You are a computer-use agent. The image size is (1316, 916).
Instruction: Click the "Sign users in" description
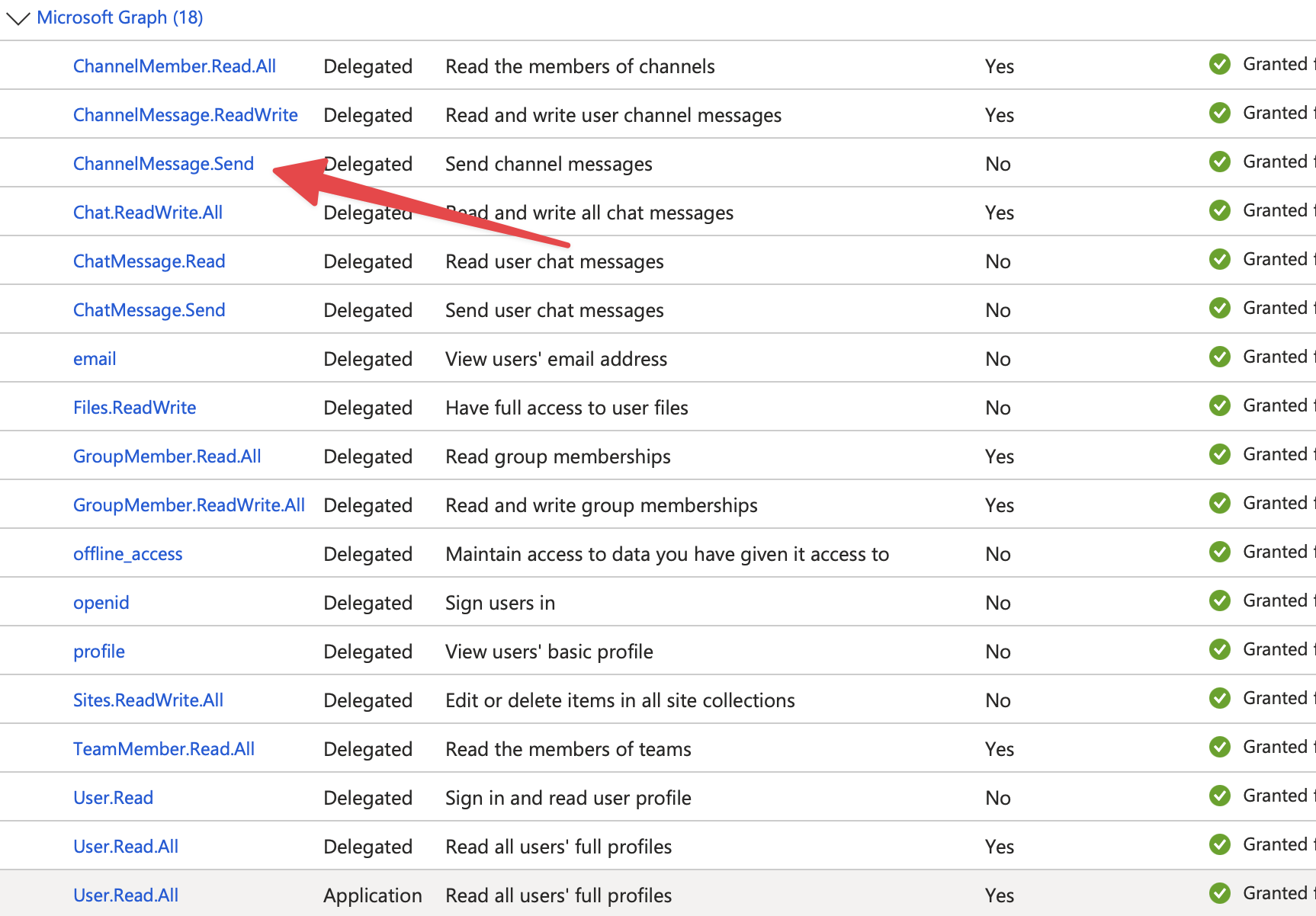[x=500, y=603]
